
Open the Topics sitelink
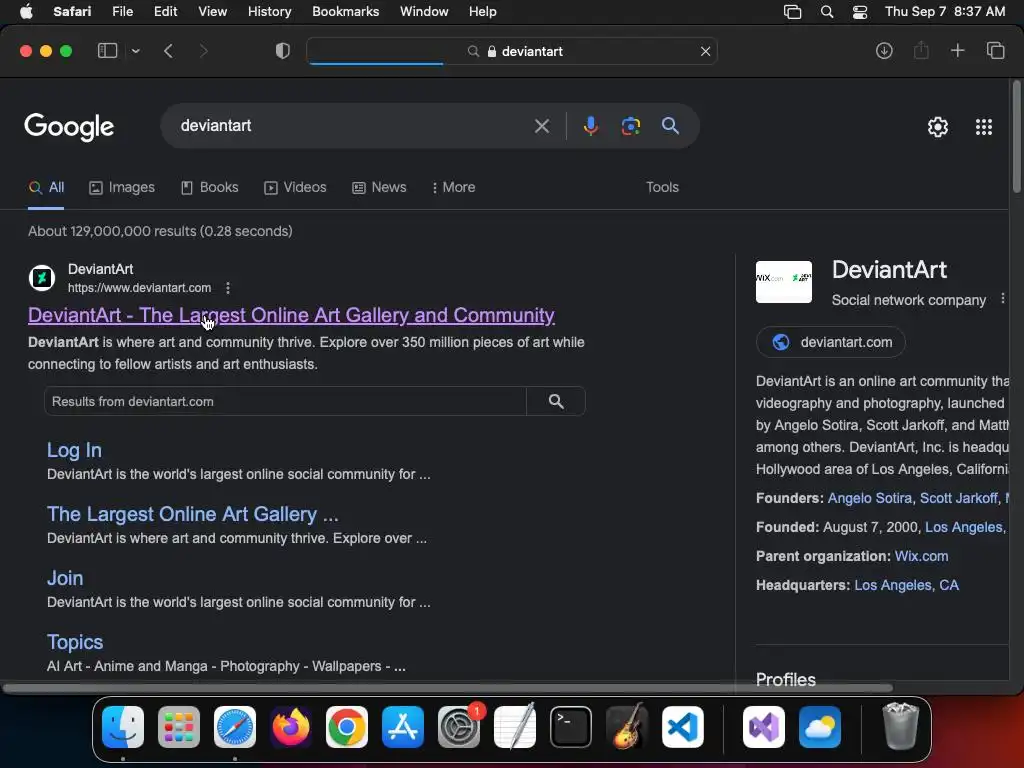click(x=74, y=642)
